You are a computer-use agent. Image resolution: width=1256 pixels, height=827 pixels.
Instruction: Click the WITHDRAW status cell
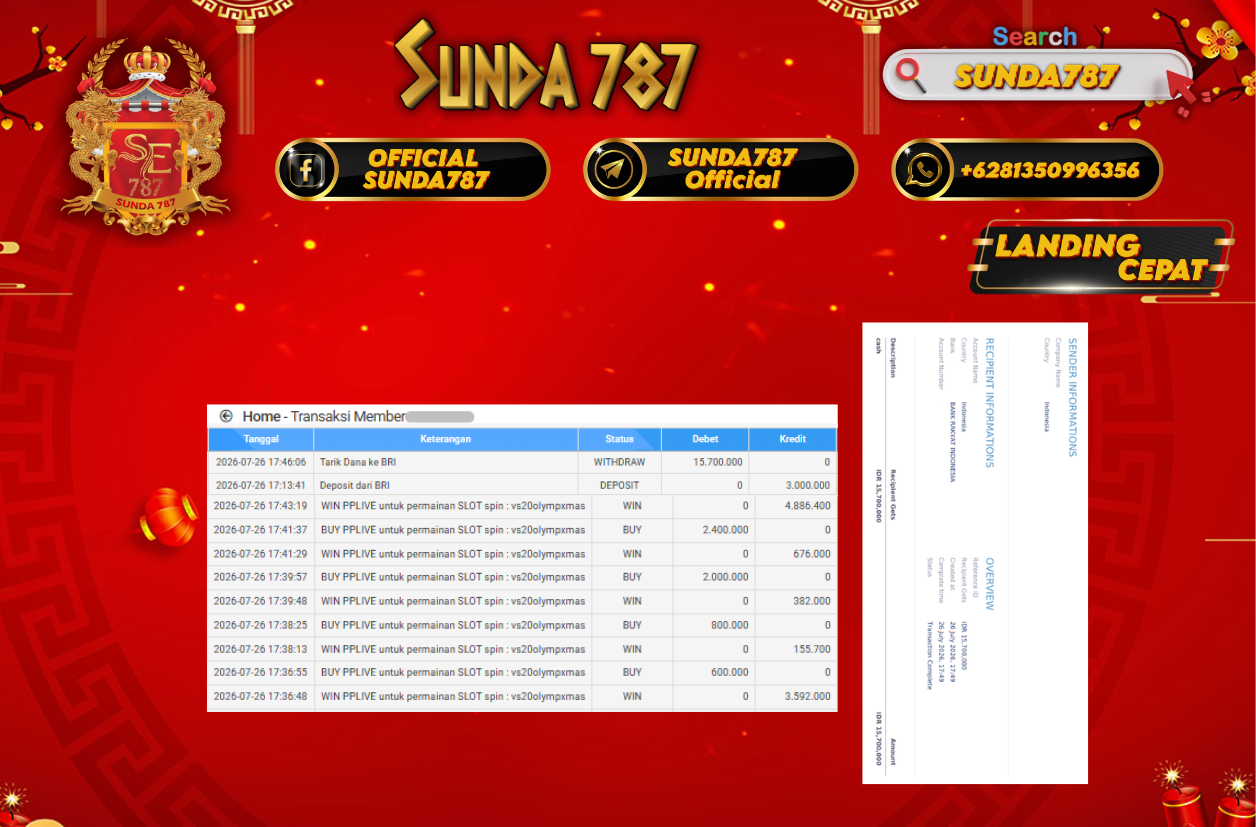point(619,462)
